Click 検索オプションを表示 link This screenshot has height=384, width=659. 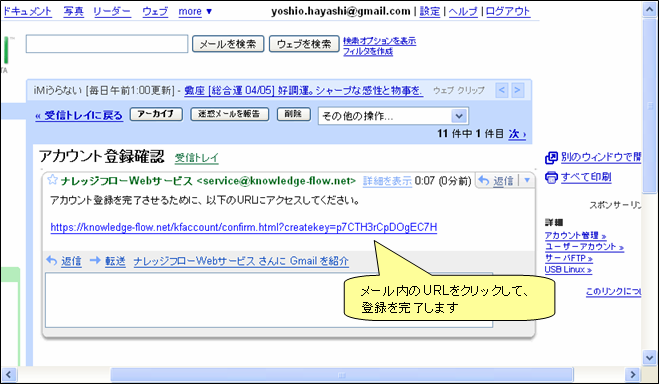[x=380, y=41]
